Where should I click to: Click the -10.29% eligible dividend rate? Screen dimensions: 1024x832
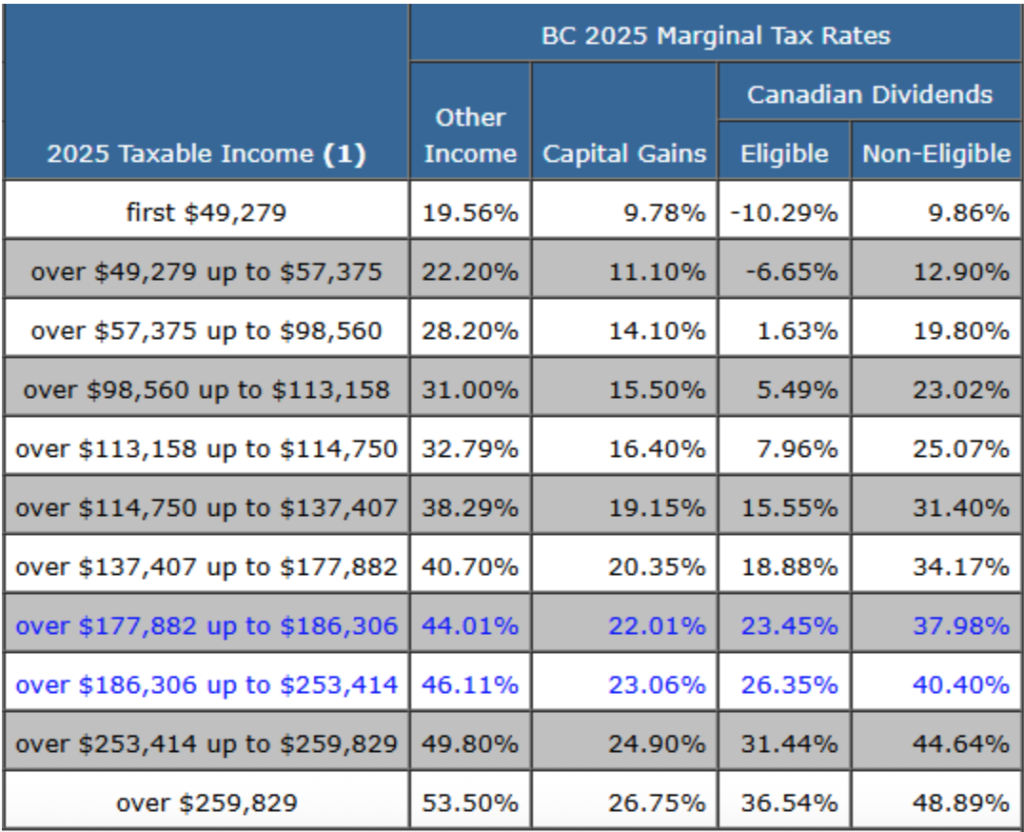tap(784, 212)
